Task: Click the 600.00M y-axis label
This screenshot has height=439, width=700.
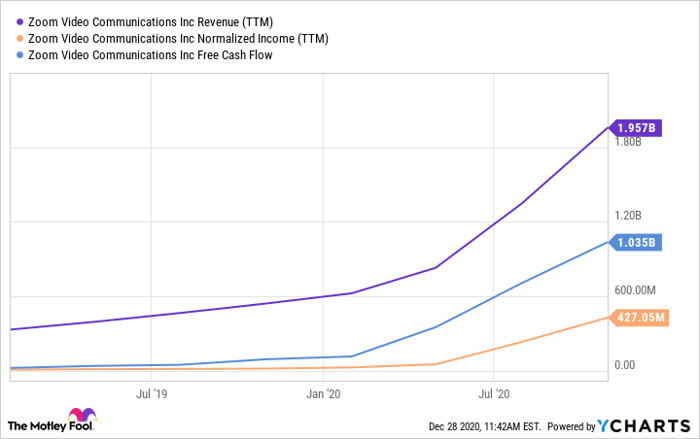Action: click(x=636, y=291)
